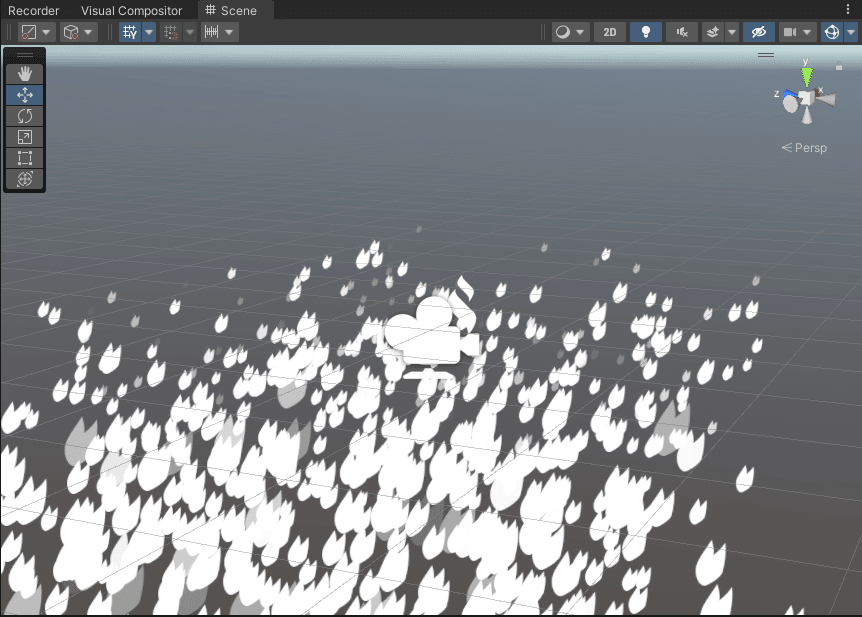Viewport: 862px width, 617px height.
Task: Select the Rect transform tool
Action: click(25, 158)
